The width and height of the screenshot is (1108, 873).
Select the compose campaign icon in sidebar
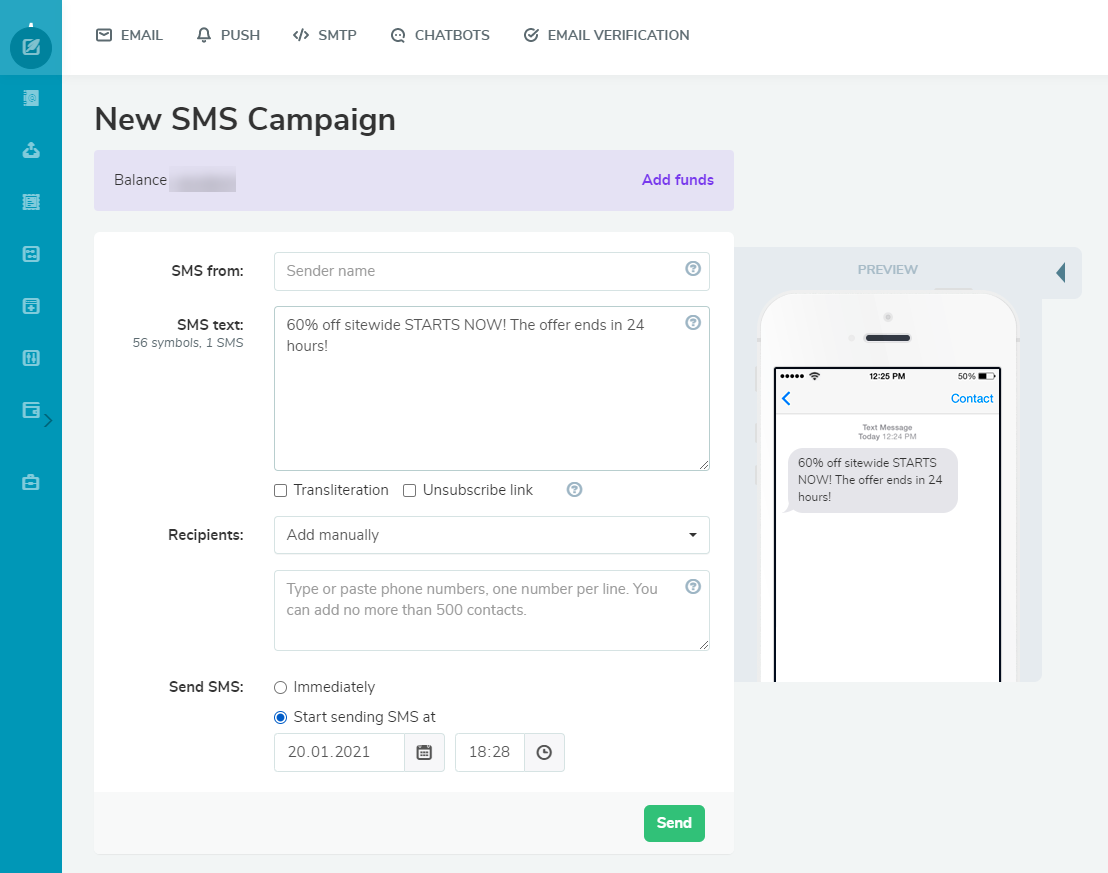point(31,48)
